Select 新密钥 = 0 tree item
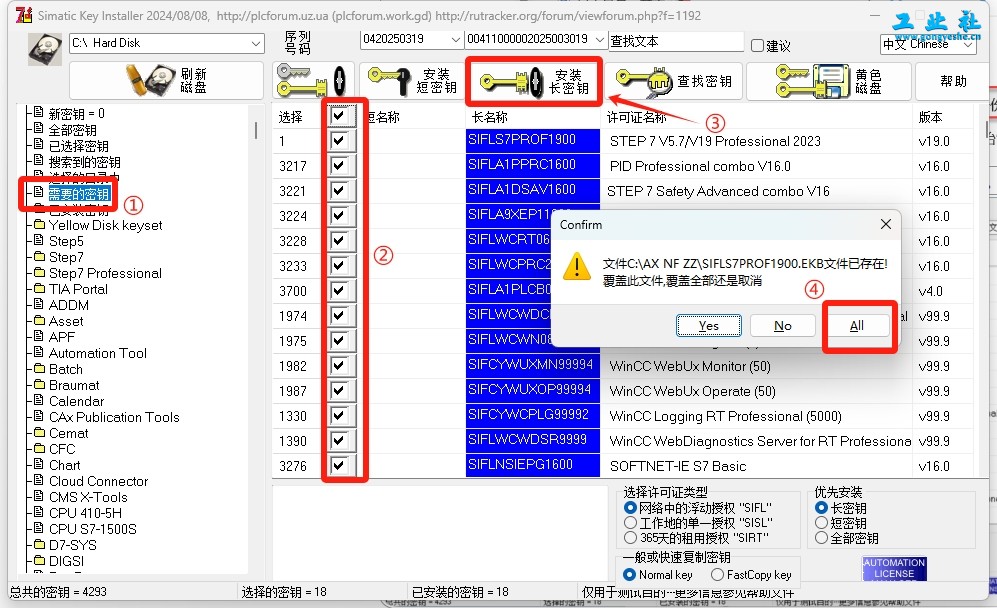Image resolution: width=997 pixels, height=608 pixels. coord(76,114)
